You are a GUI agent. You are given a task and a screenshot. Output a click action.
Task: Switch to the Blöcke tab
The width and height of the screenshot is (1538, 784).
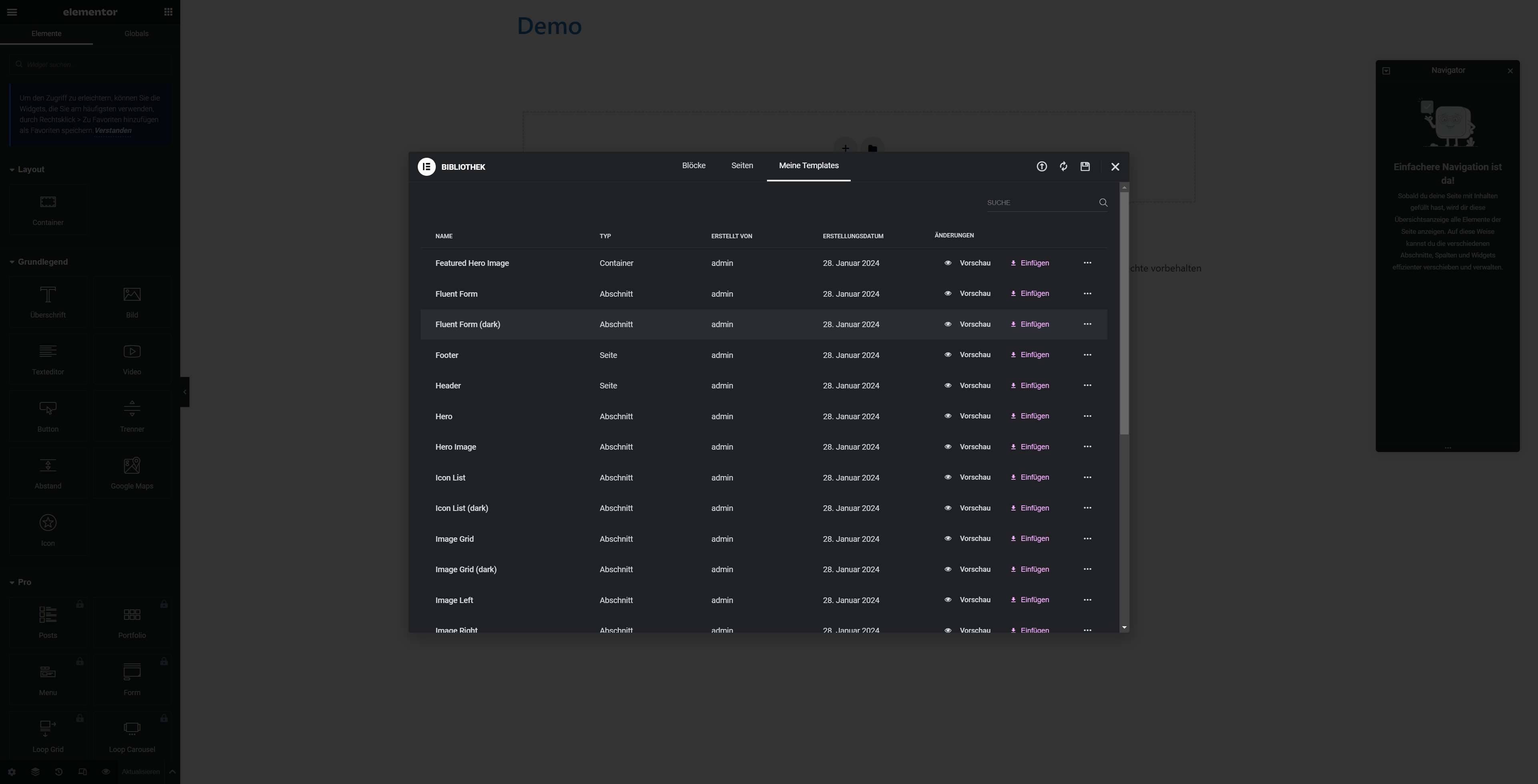(x=693, y=165)
